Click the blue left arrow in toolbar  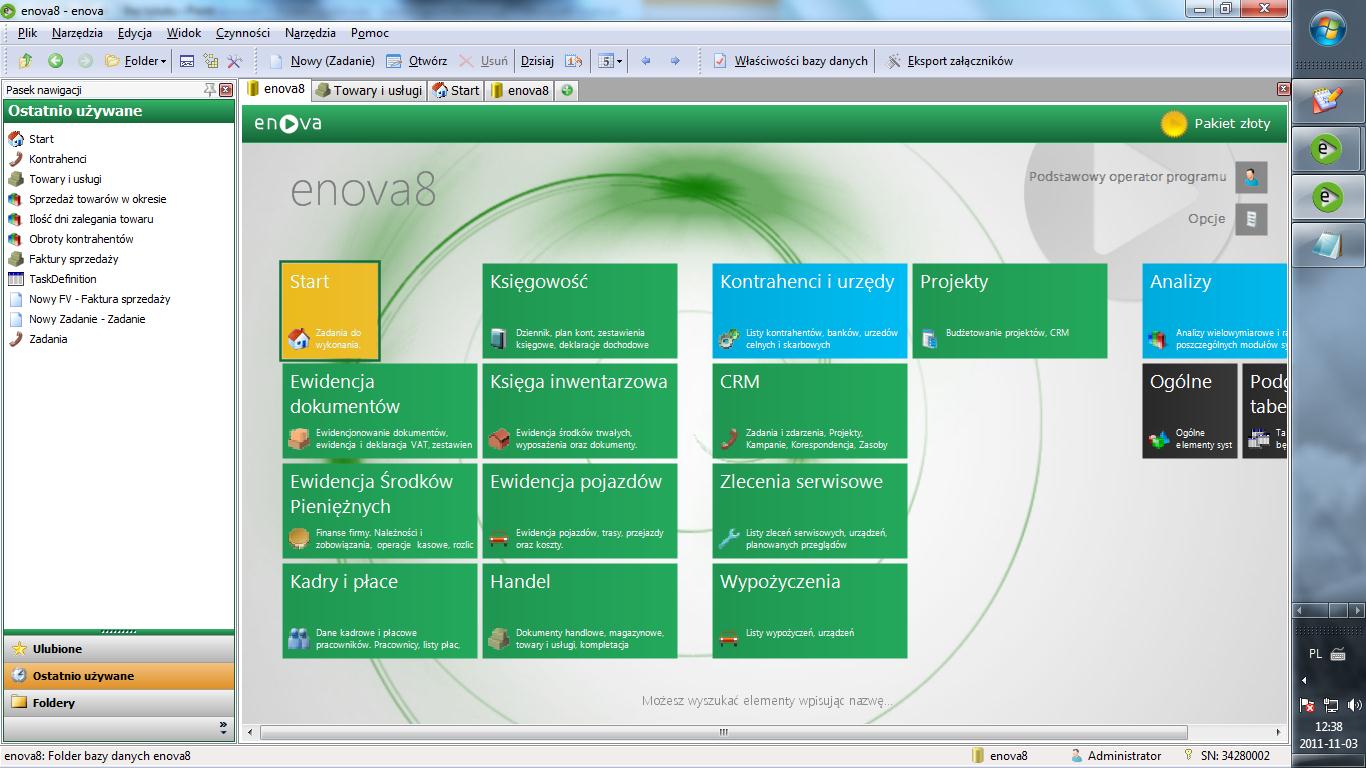pos(646,61)
